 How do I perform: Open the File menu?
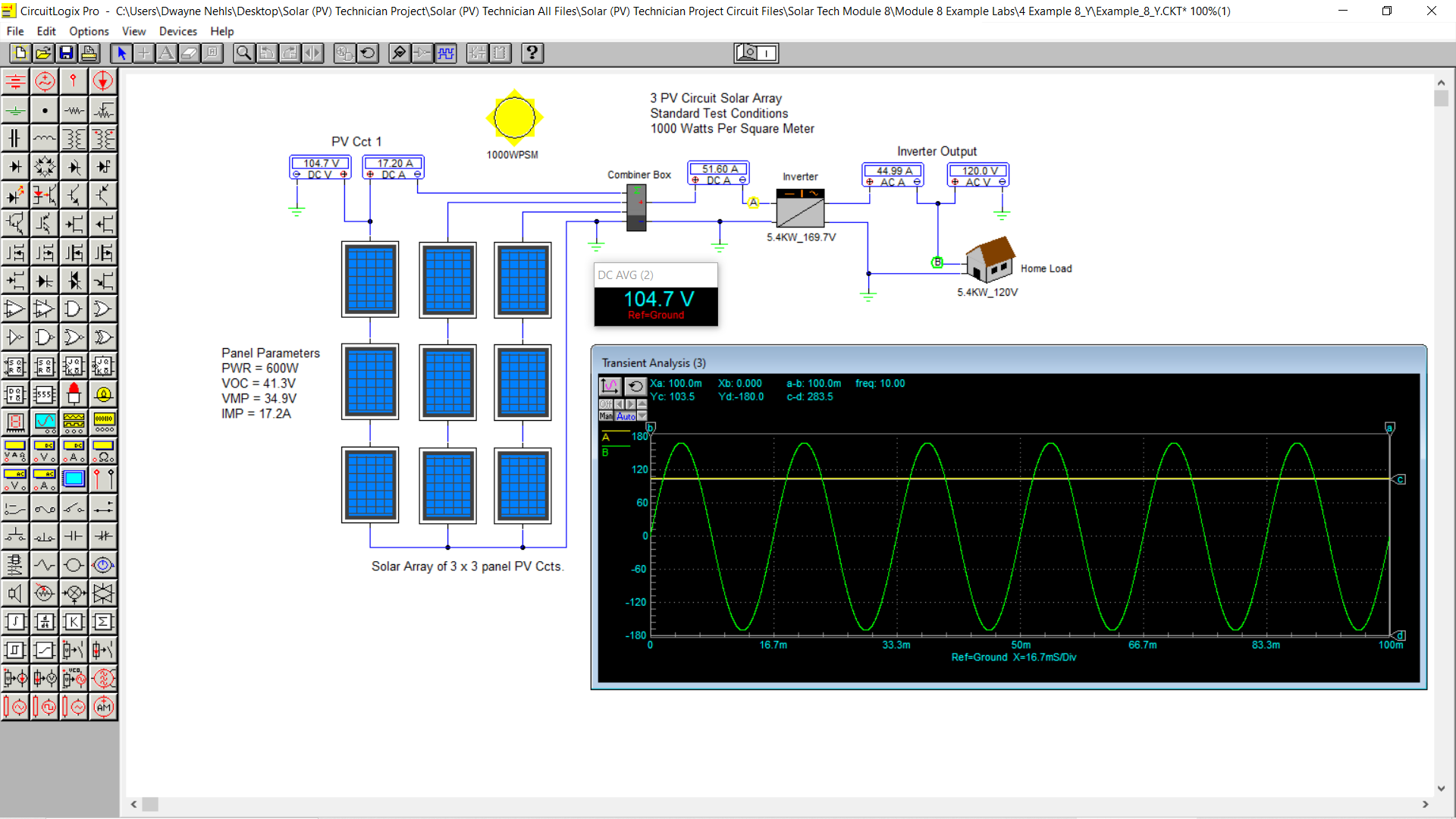point(15,31)
